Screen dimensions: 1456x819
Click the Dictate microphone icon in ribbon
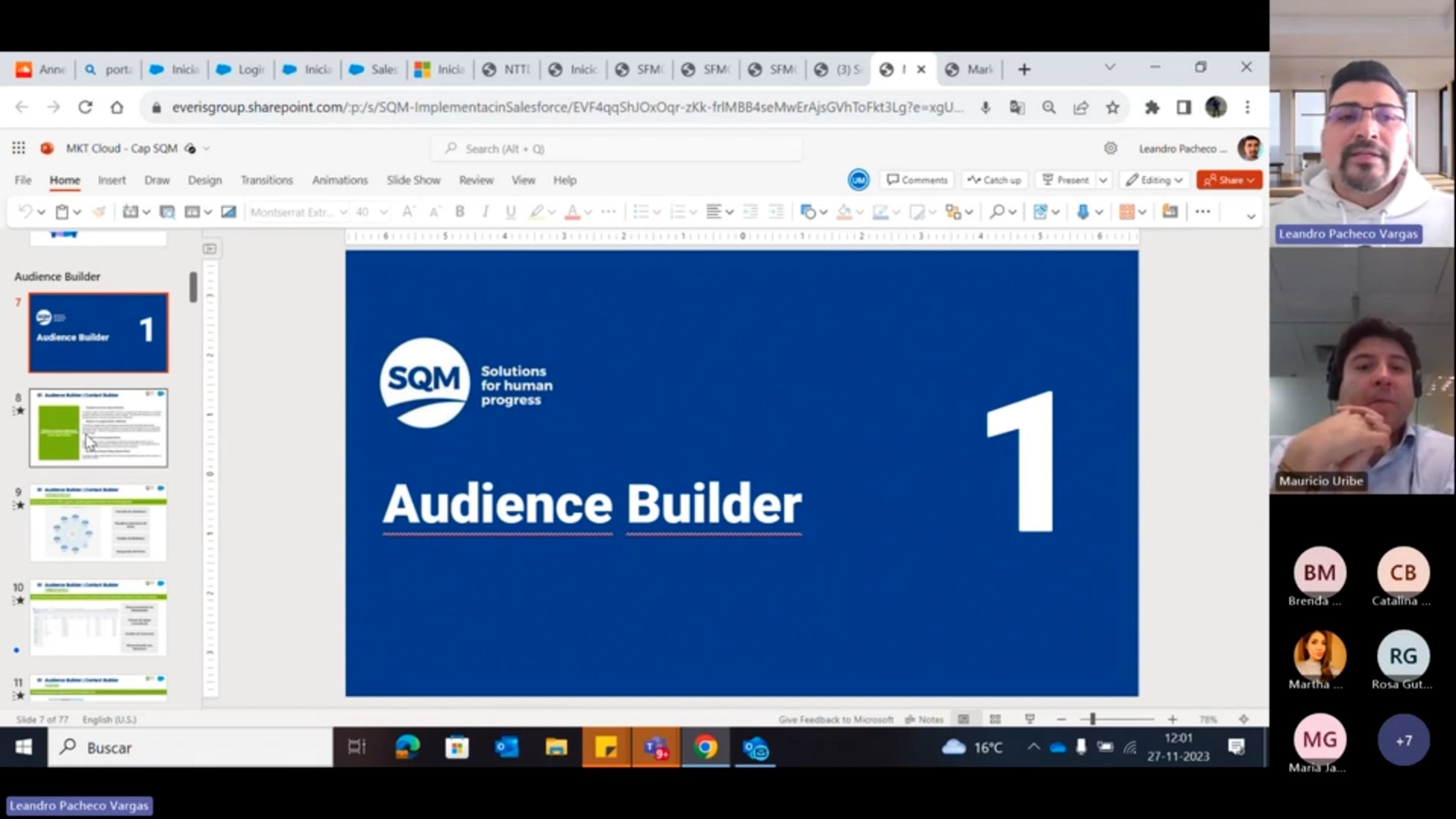click(x=1082, y=212)
